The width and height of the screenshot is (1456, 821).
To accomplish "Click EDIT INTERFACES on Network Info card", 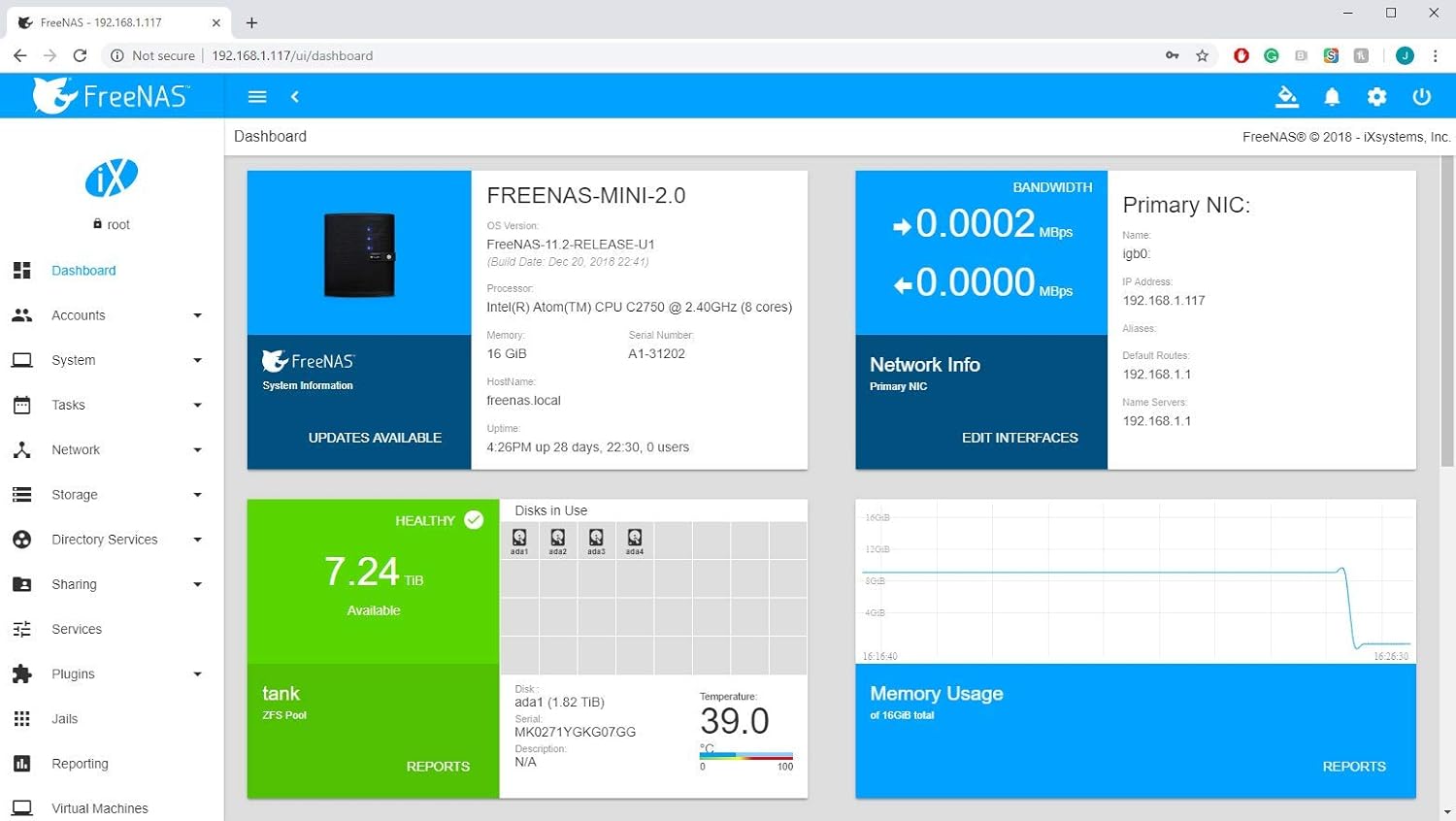I will 1019,438.
